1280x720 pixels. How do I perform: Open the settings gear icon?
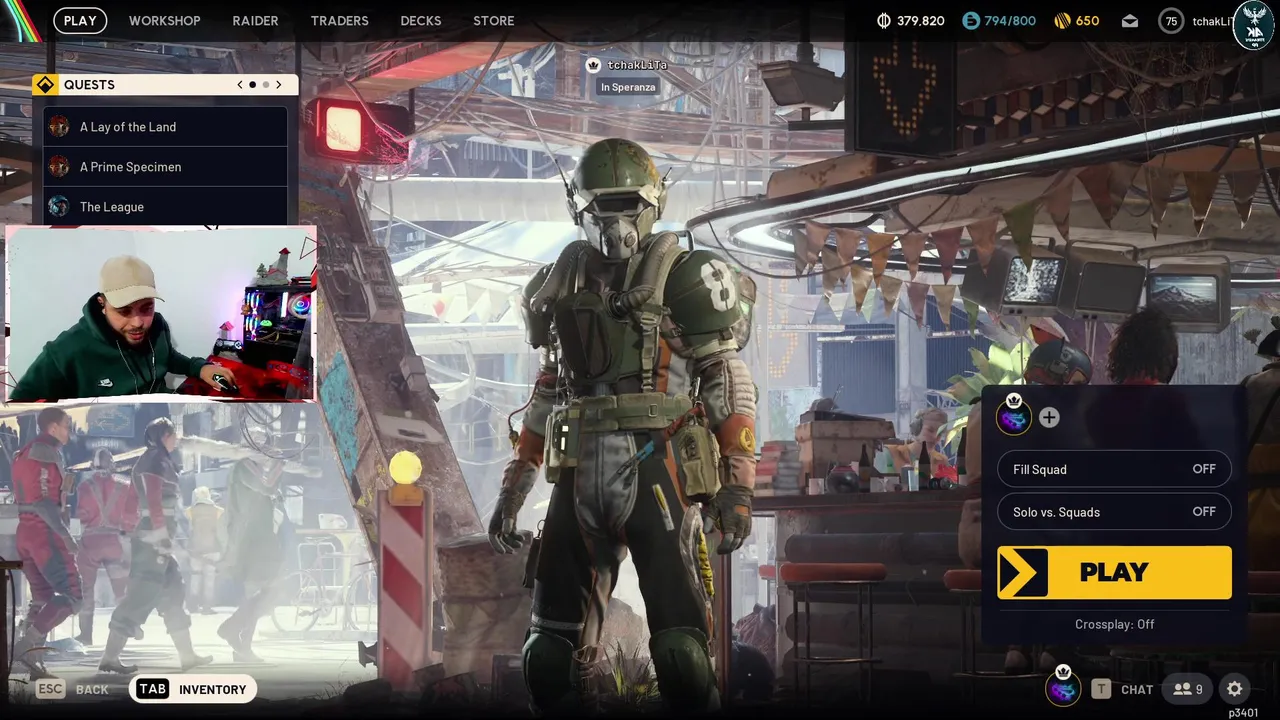pyautogui.click(x=1235, y=689)
